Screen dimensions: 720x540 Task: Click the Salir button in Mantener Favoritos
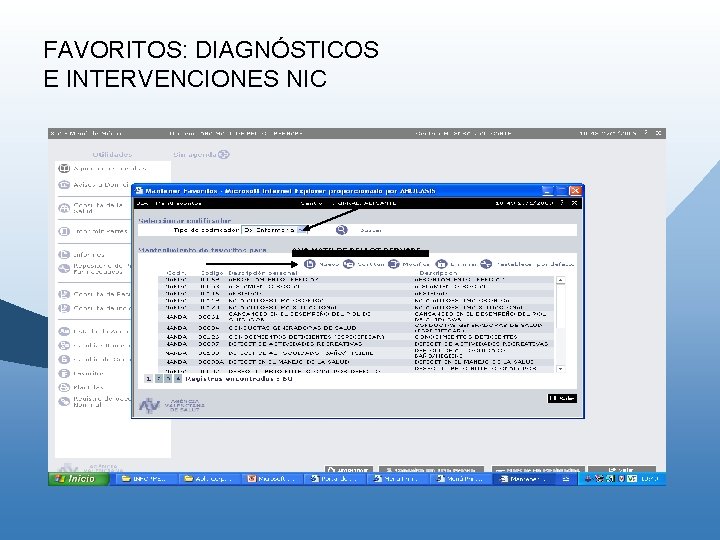pyautogui.click(x=562, y=398)
